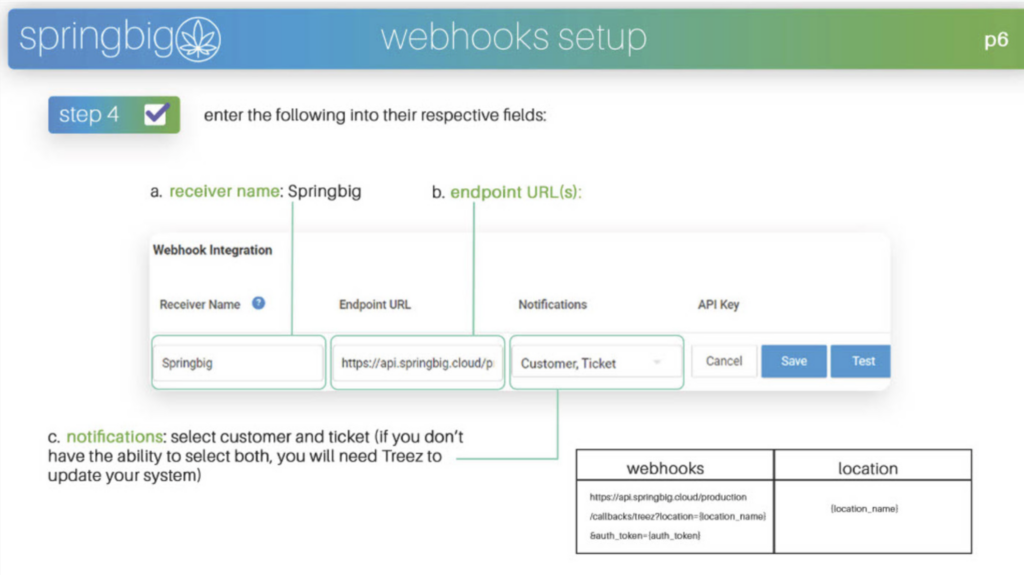Open the Customer, Ticket notifications dropdown
1024x575 pixels.
[596, 363]
